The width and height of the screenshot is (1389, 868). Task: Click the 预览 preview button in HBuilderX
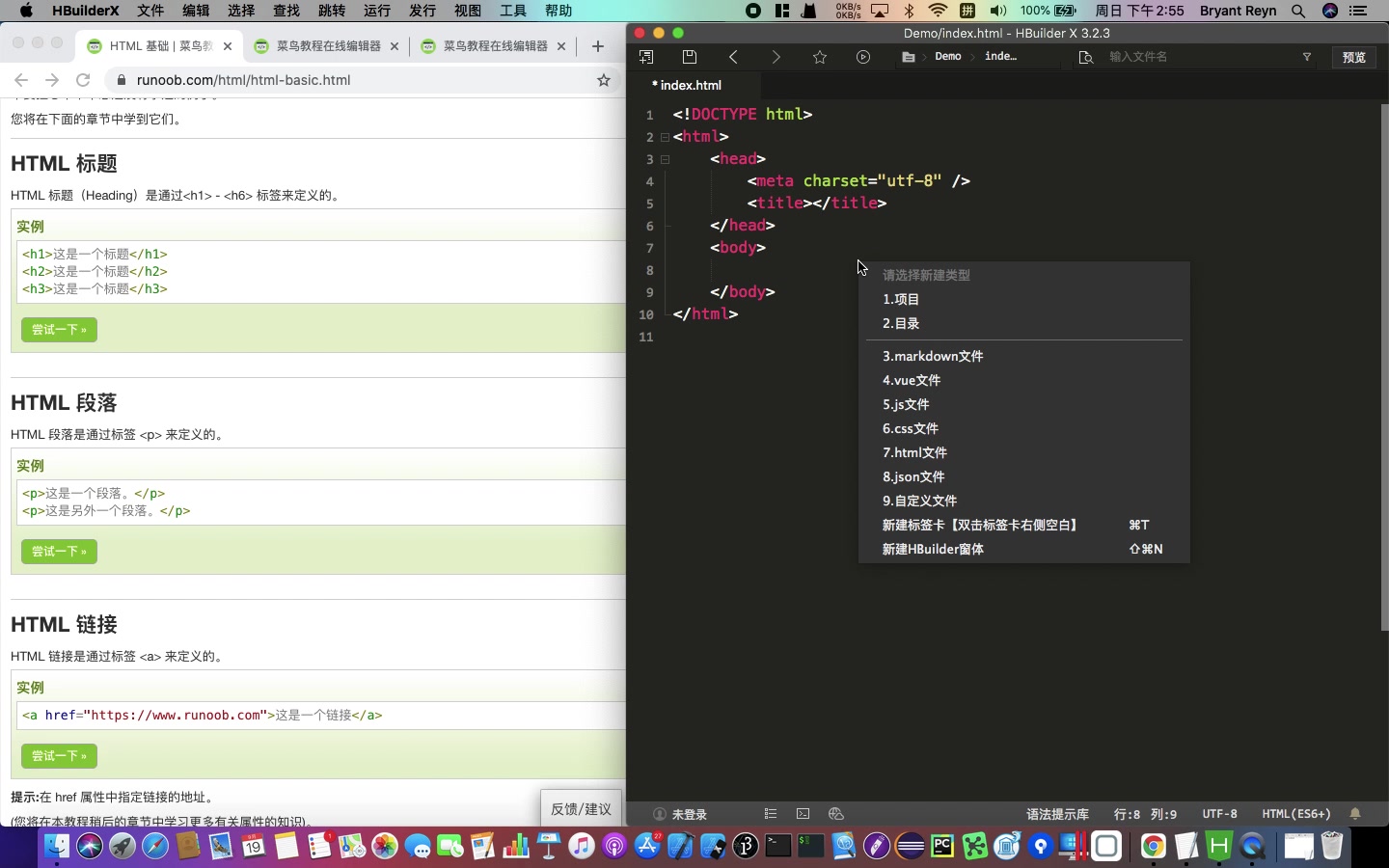(1354, 57)
